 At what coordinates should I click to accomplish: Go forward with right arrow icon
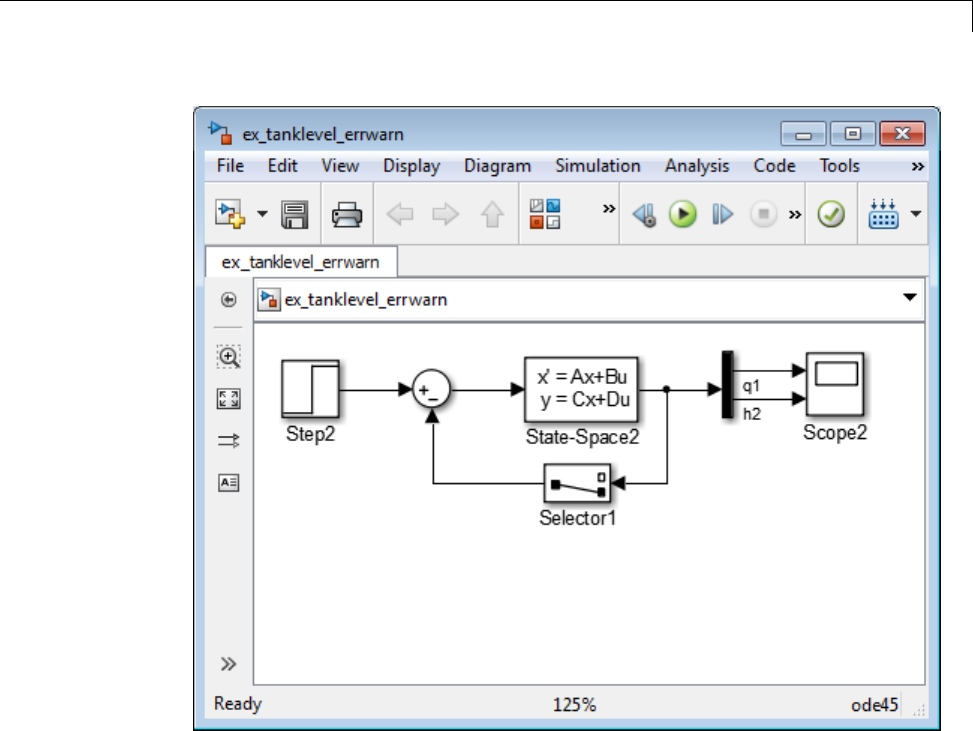coord(445,215)
